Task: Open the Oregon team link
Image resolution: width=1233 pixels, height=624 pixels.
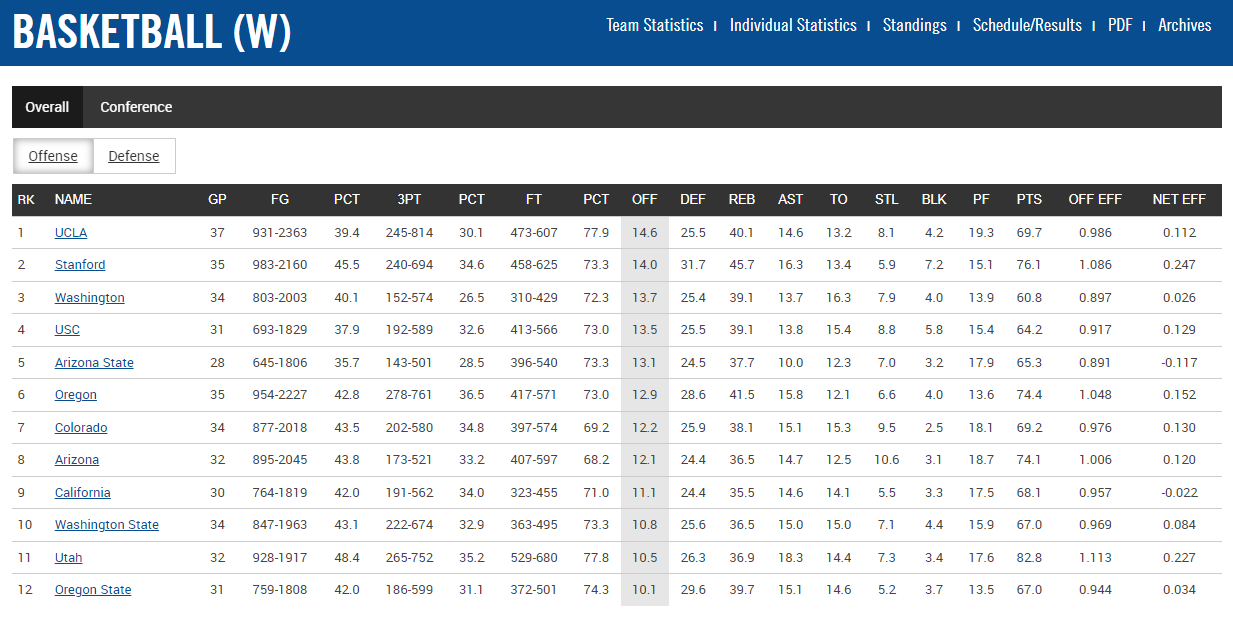Action: (76, 395)
